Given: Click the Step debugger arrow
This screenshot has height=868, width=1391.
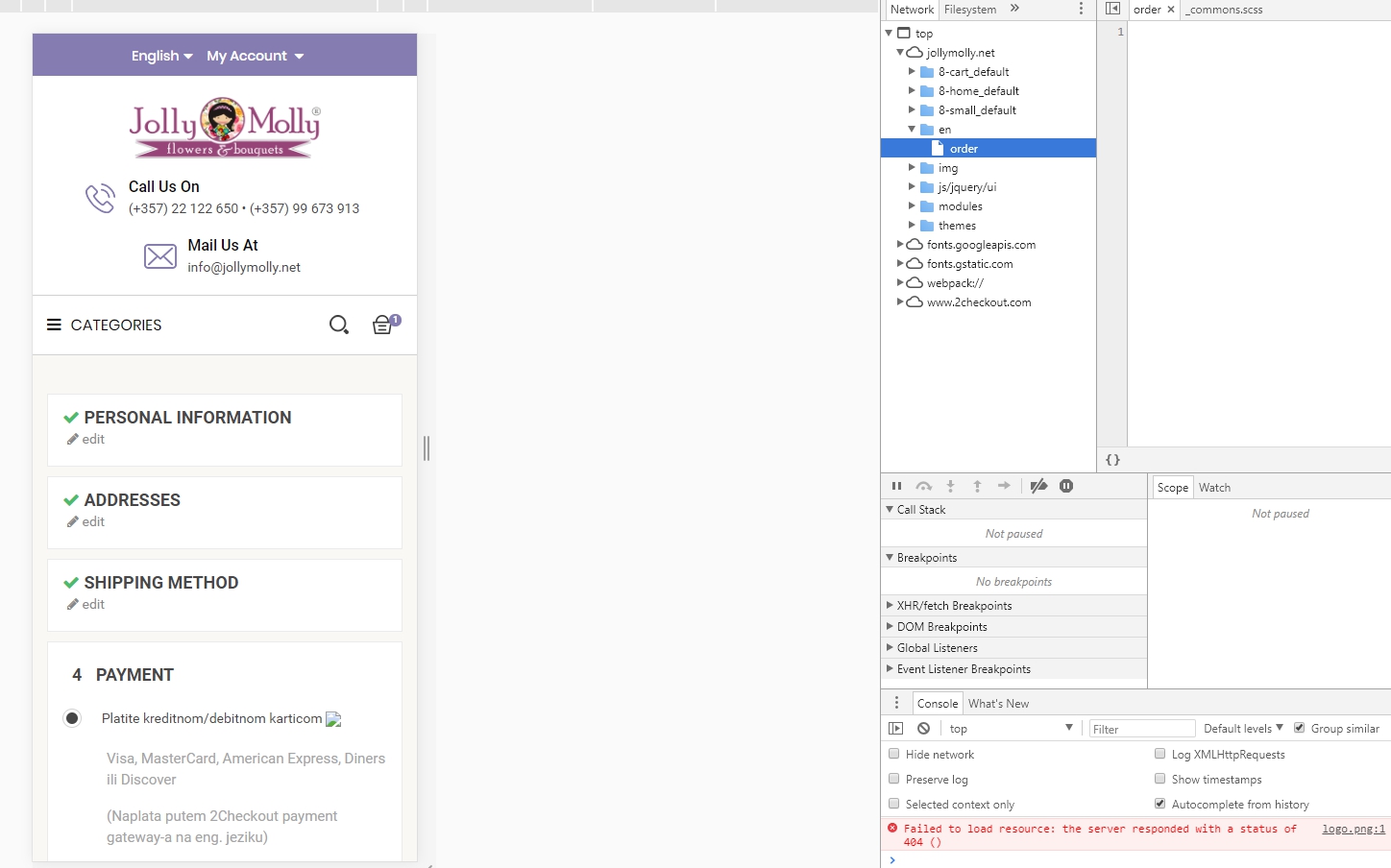Looking at the screenshot, I should click(x=1004, y=486).
